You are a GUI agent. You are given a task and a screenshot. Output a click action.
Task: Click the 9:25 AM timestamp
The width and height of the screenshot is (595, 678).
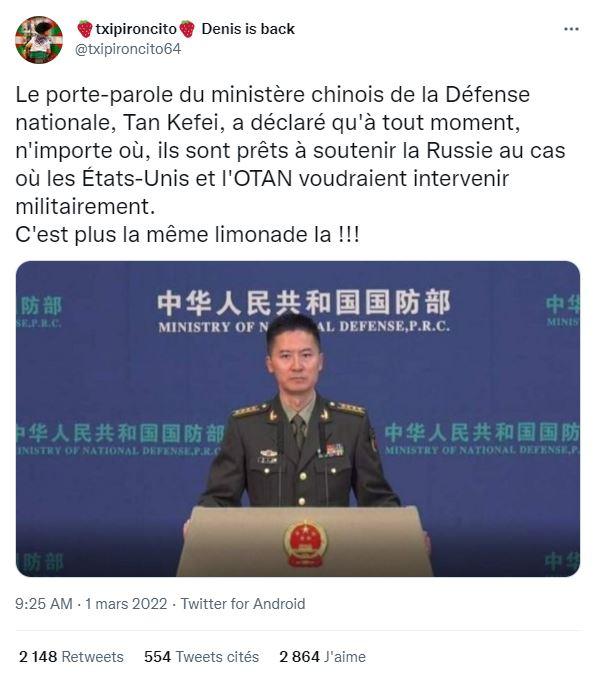click(x=44, y=604)
